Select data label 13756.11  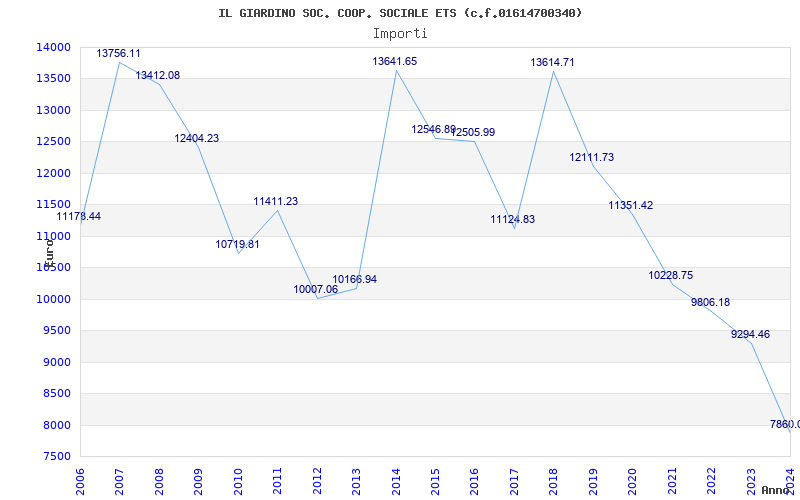pos(118,53)
